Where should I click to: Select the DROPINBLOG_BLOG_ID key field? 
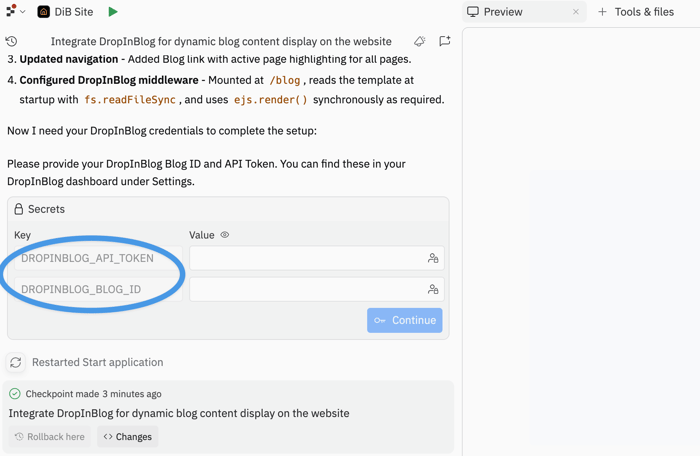coord(98,289)
